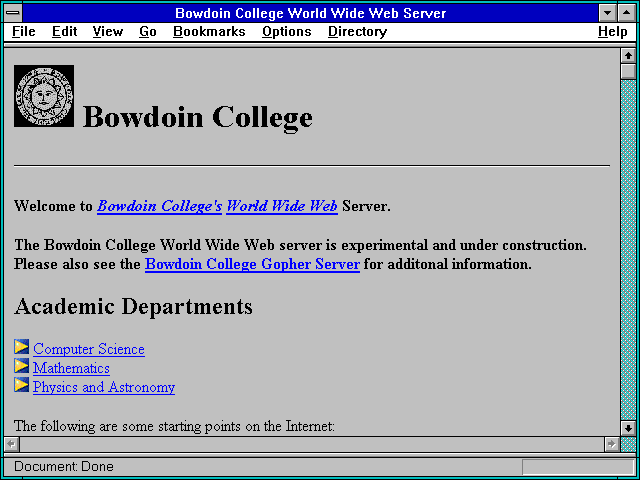Open the File menu
The width and height of the screenshot is (640, 480).
(24, 32)
